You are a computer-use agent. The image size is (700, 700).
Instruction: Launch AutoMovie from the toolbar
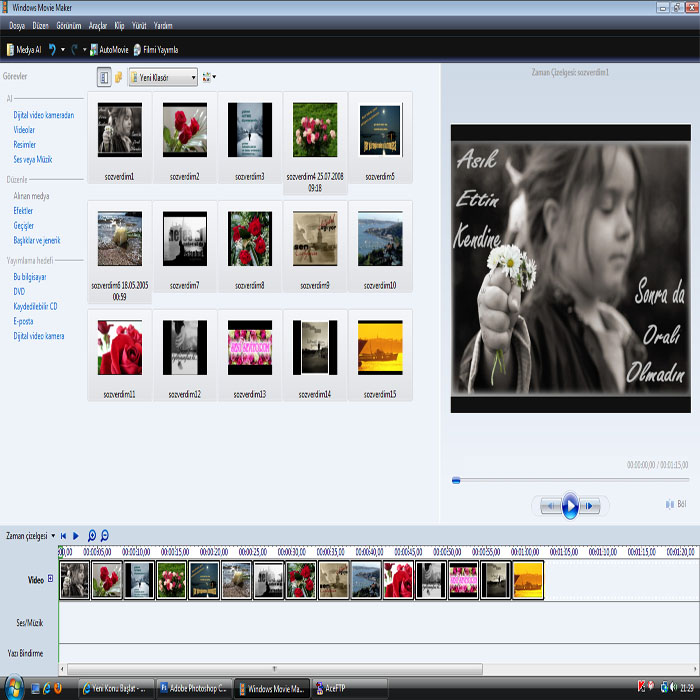pos(94,49)
